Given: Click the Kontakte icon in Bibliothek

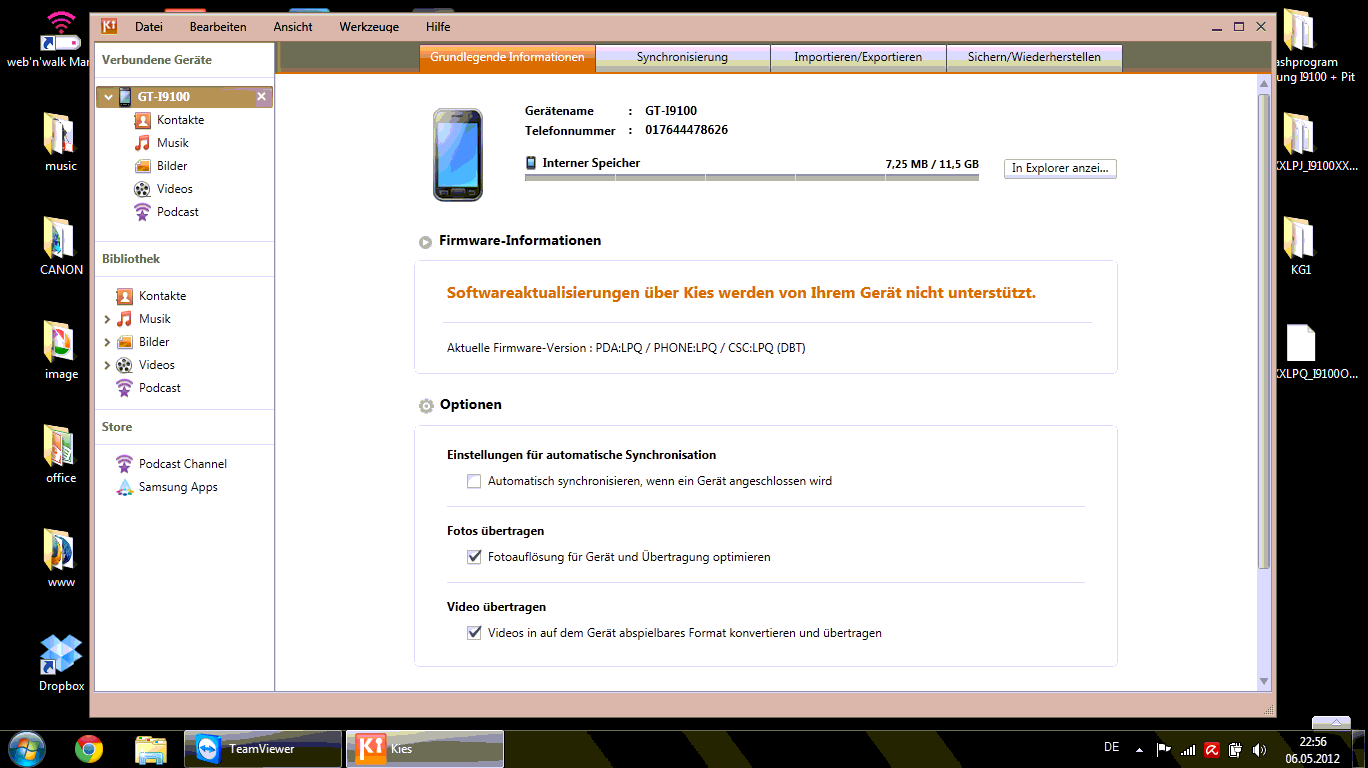Looking at the screenshot, I should pyautogui.click(x=124, y=296).
